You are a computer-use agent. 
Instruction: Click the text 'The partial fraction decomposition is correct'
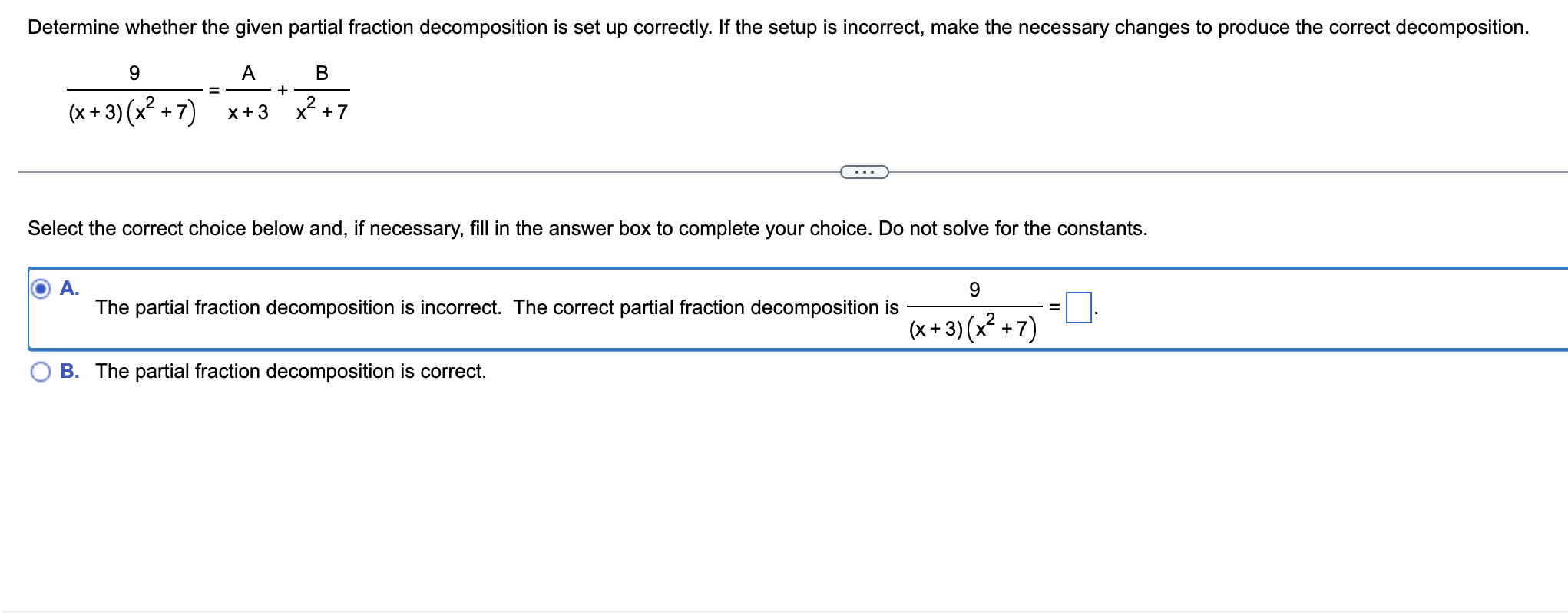click(x=290, y=371)
